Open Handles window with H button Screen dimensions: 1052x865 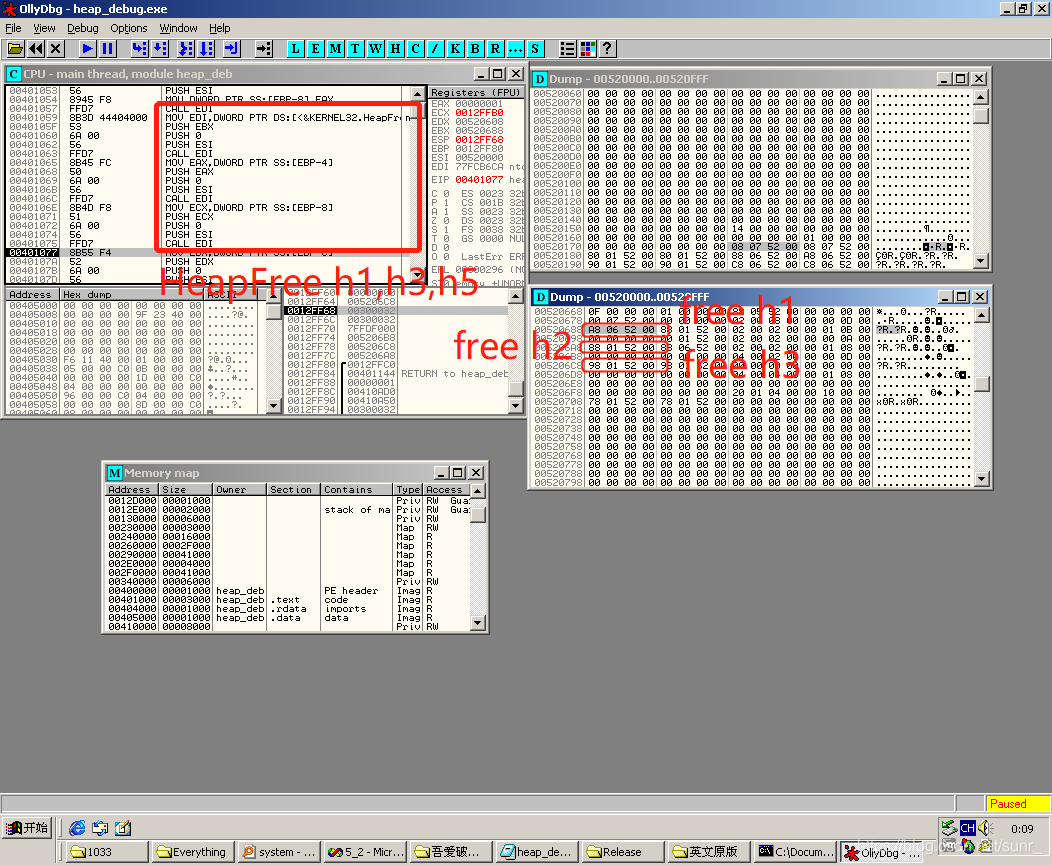[395, 48]
